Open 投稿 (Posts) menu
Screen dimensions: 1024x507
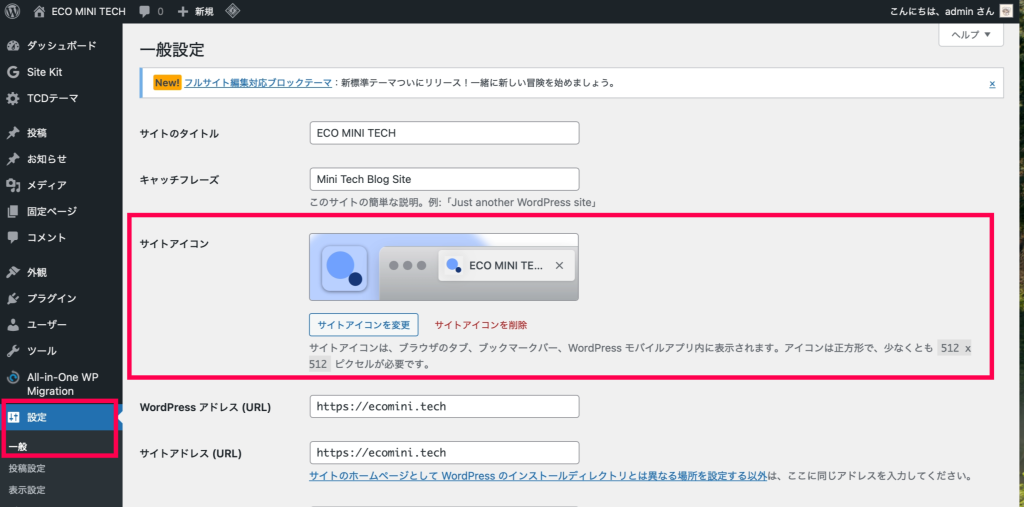(36, 132)
